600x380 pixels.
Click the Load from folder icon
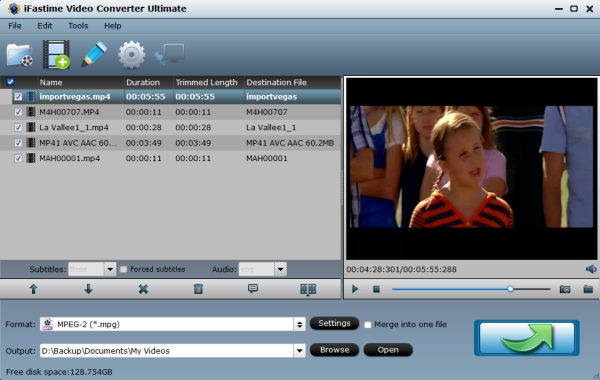tap(20, 55)
